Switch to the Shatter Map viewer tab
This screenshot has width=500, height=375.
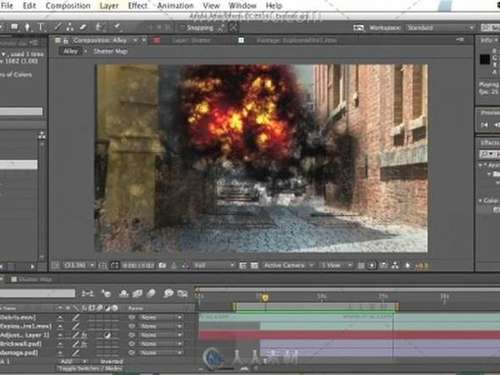110,52
